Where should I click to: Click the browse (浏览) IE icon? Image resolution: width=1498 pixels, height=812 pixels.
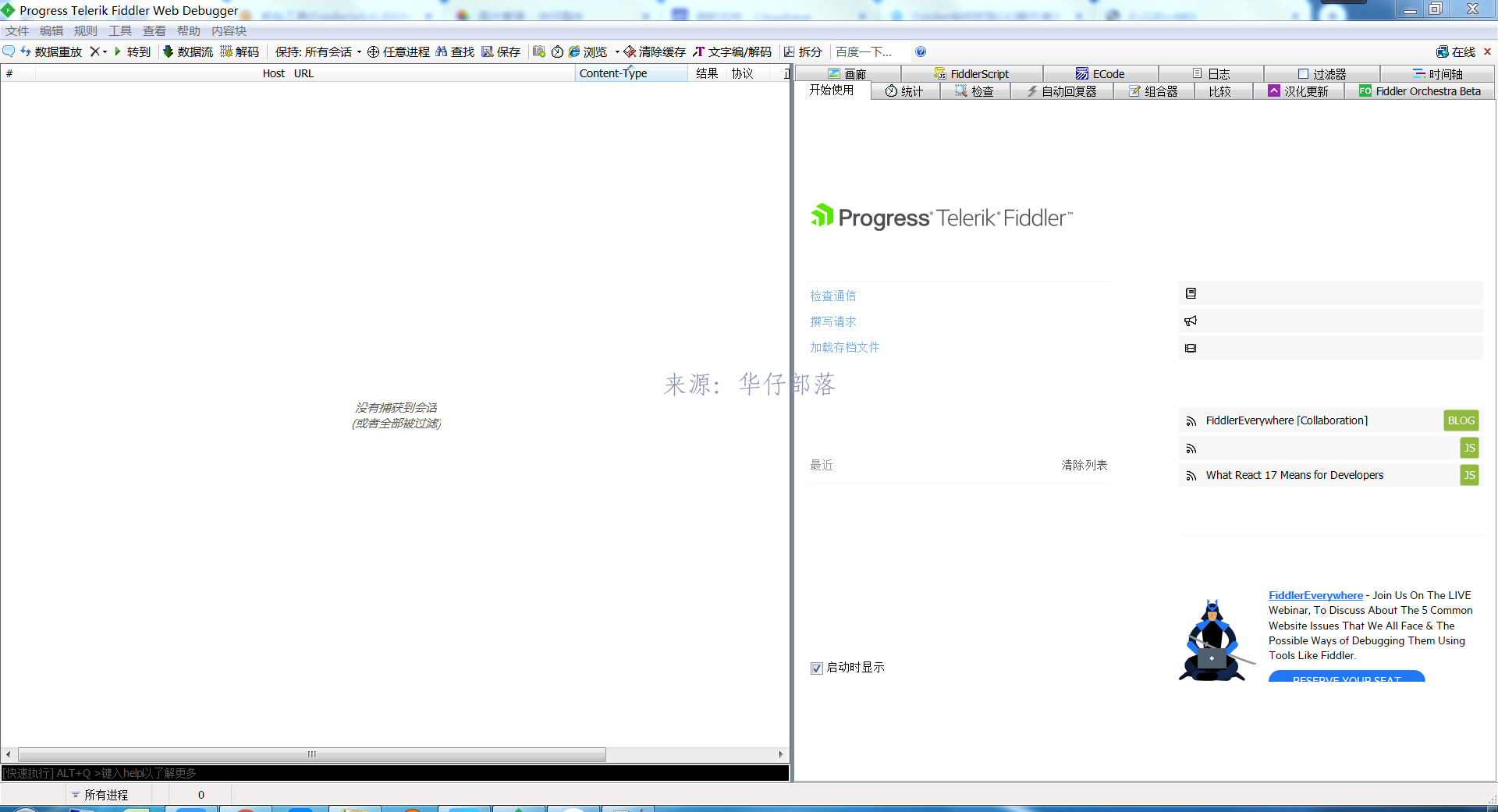[574, 51]
